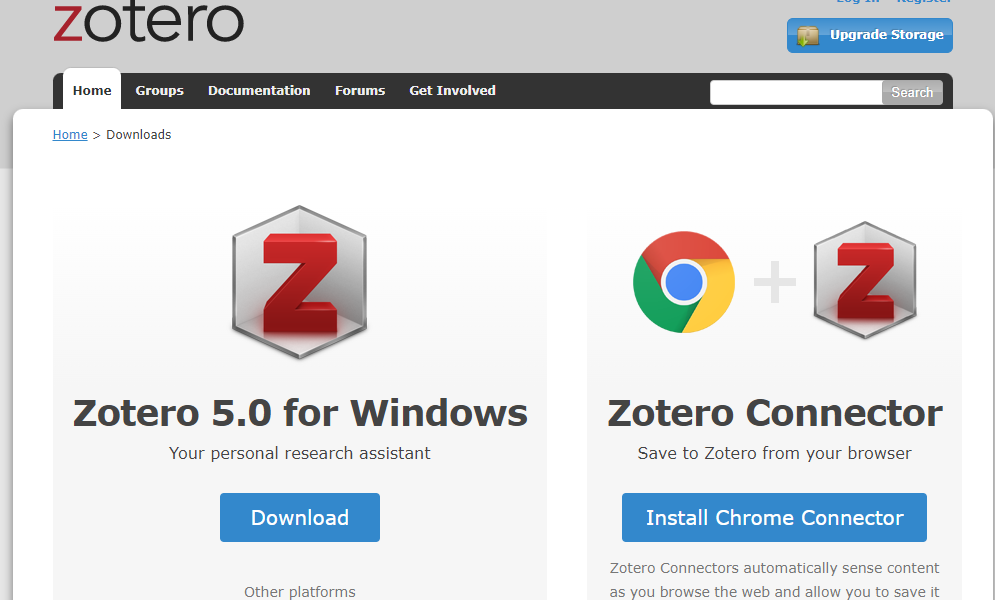Click the Zotero logo in the header
This screenshot has width=995, height=600.
[x=148, y=22]
